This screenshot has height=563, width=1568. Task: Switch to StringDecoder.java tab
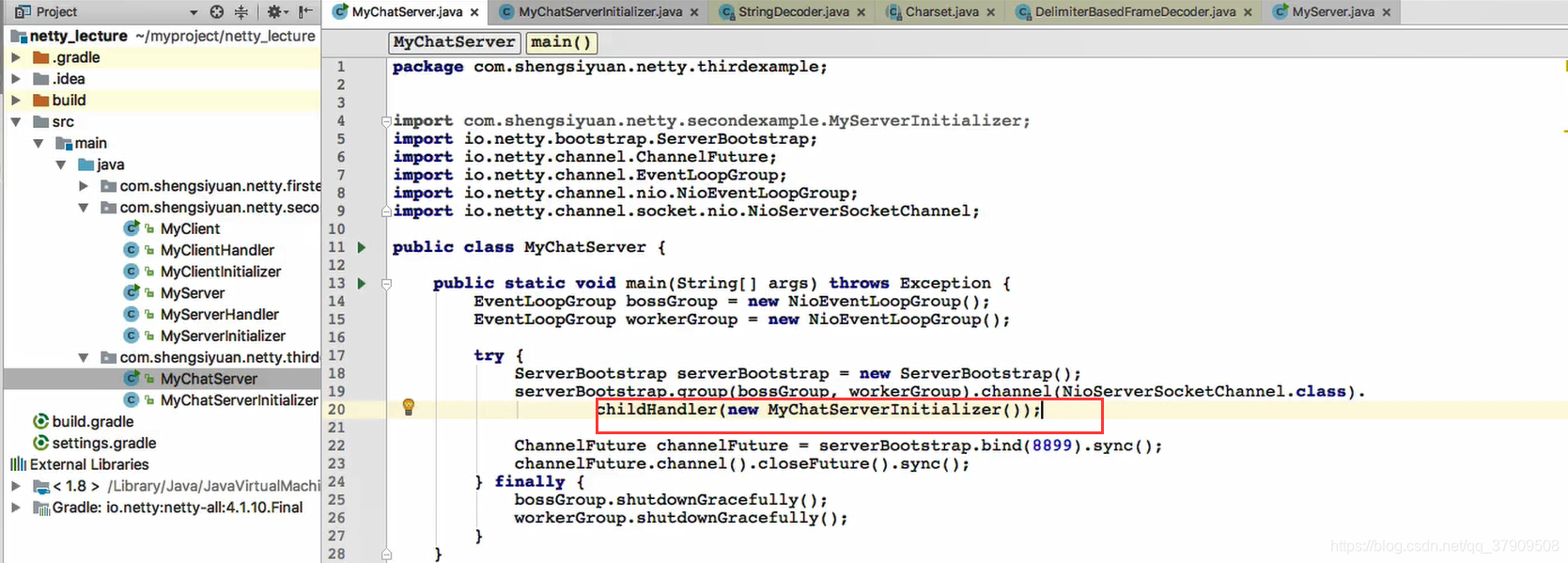coord(793,12)
